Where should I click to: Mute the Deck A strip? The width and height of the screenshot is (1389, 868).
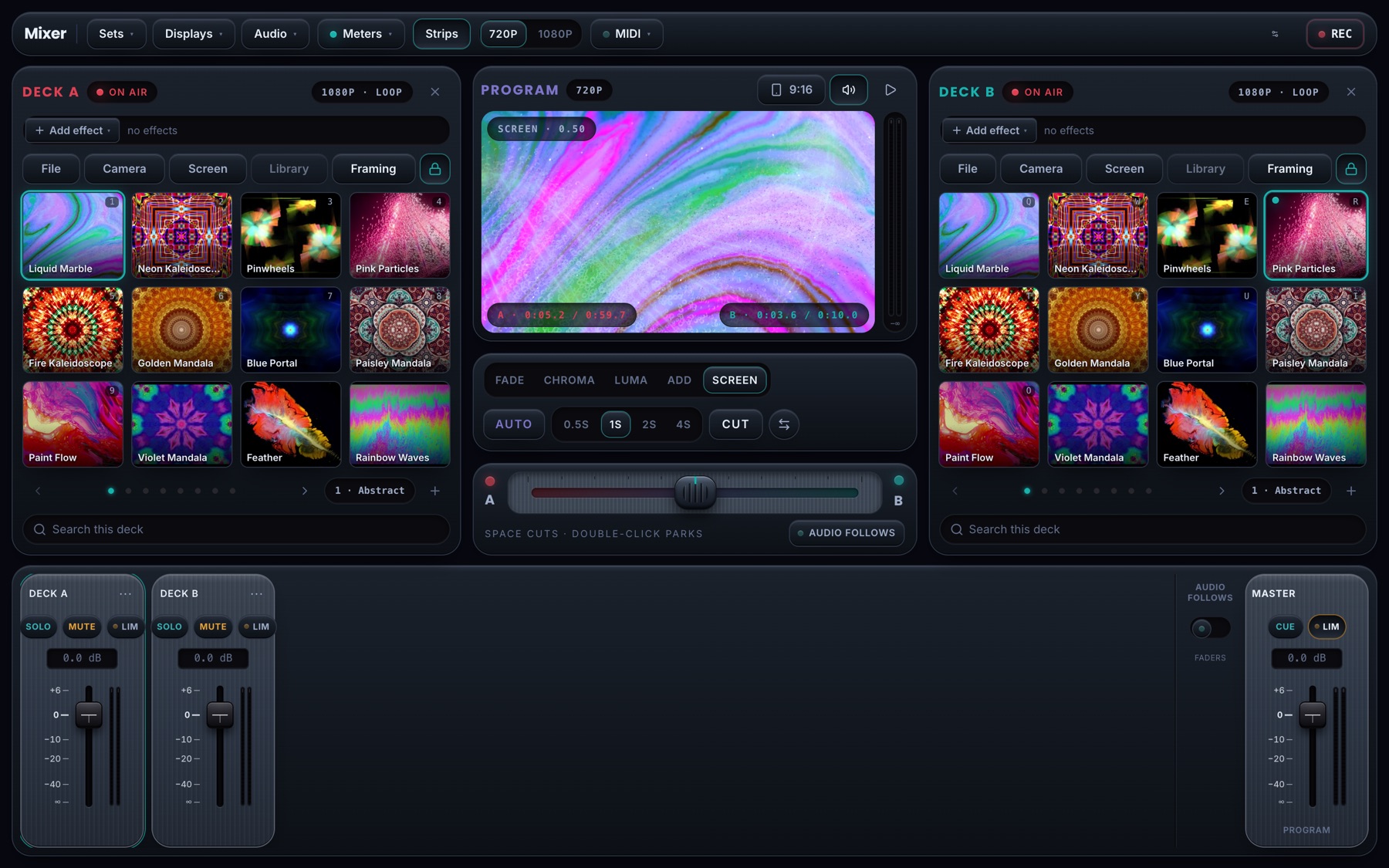point(82,627)
